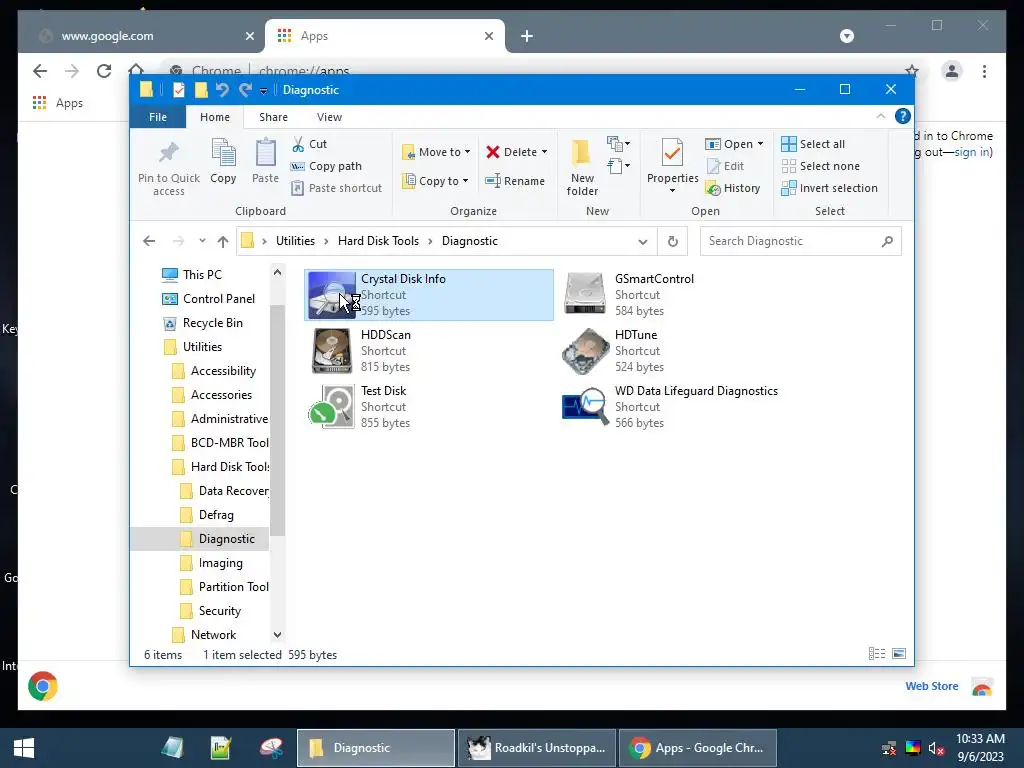Image resolution: width=1024 pixels, height=768 pixels.
Task: Refresh the Diagnostic folder view
Action: (x=673, y=241)
